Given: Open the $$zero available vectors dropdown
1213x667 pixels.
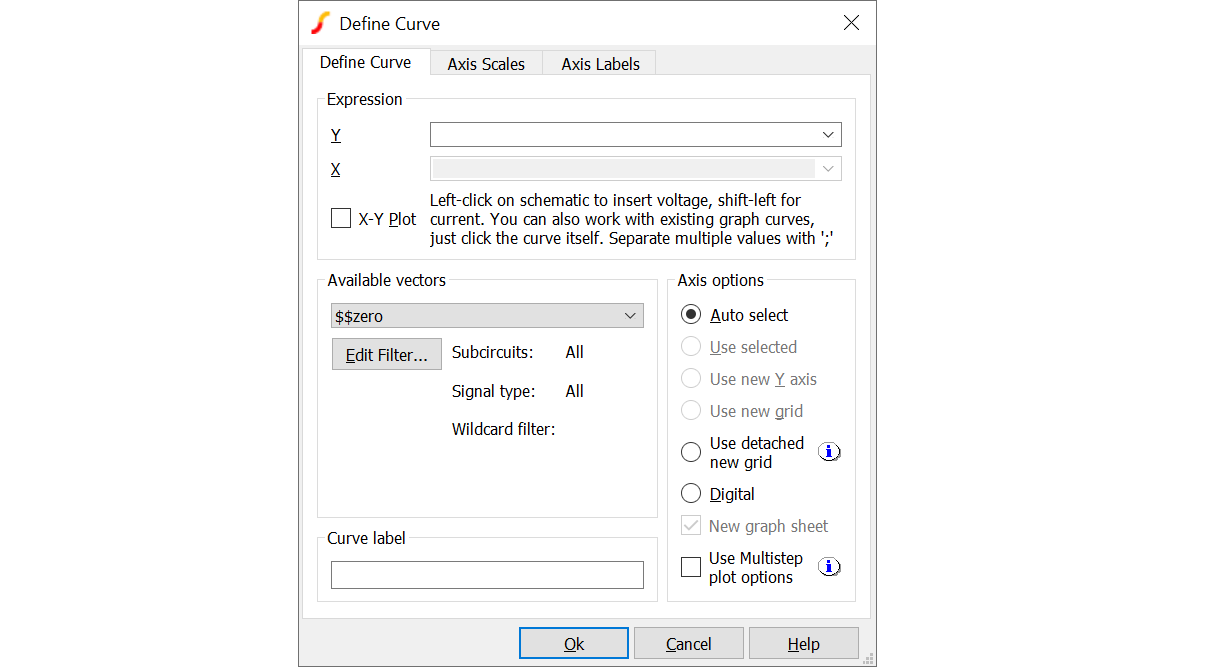Looking at the screenshot, I should [630, 316].
